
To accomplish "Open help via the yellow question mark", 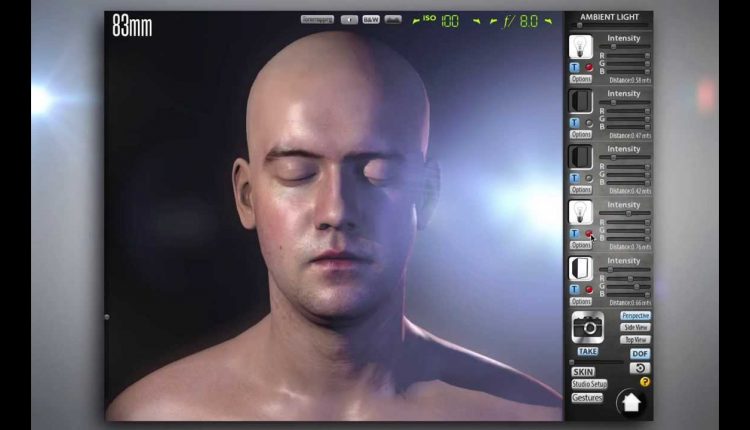I will [645, 382].
